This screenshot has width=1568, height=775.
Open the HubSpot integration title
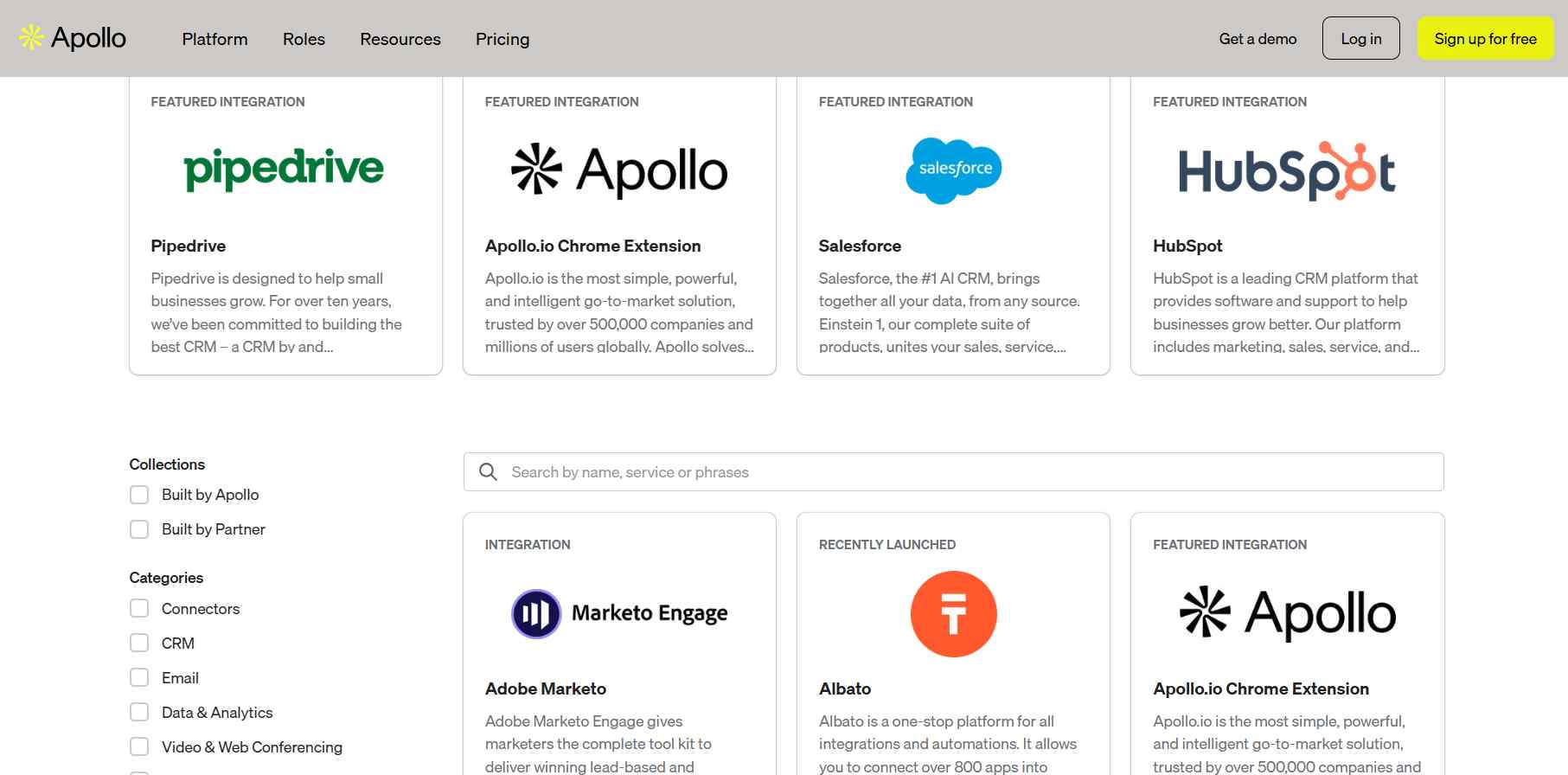(1187, 246)
